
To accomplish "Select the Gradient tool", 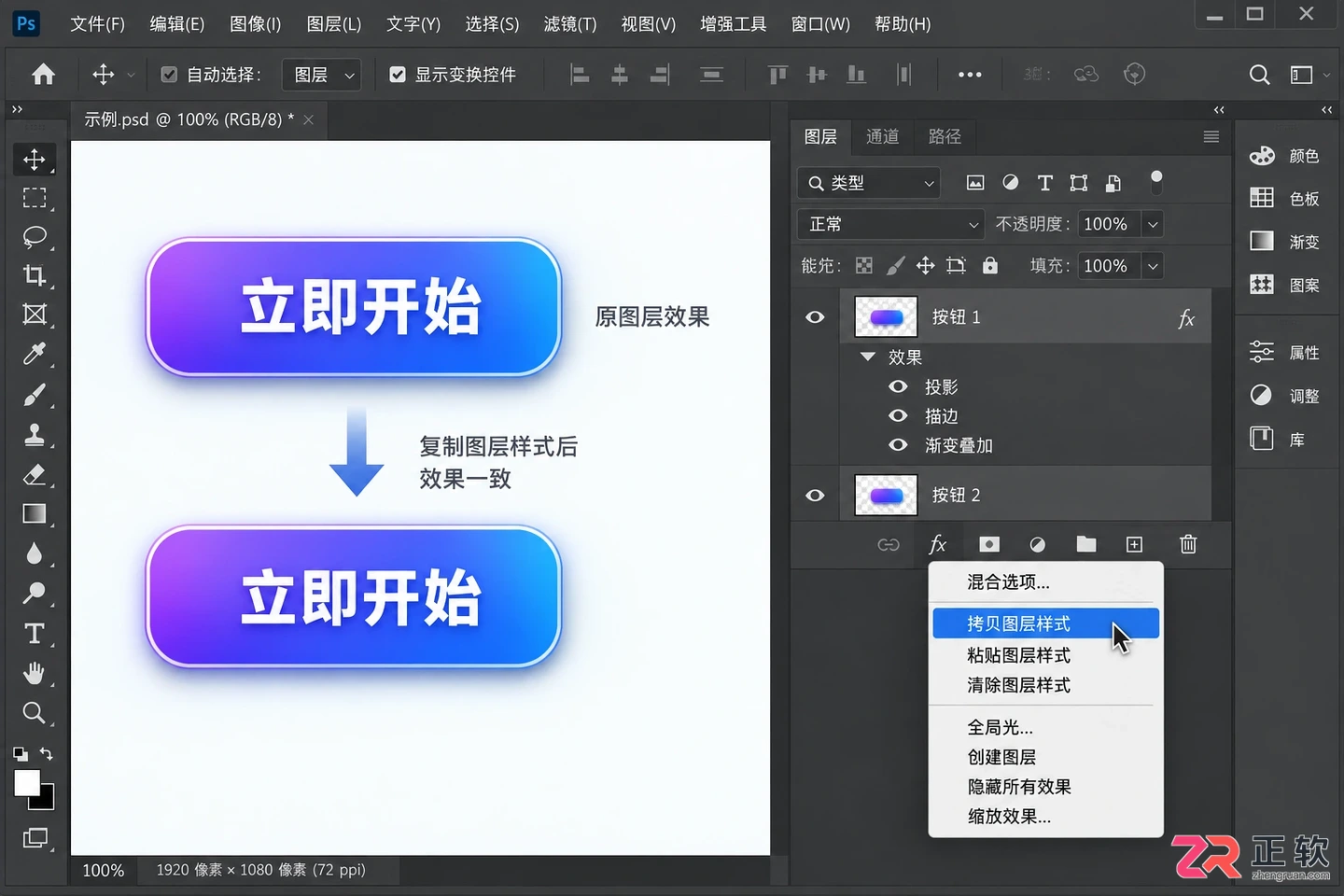I will pyautogui.click(x=35, y=514).
